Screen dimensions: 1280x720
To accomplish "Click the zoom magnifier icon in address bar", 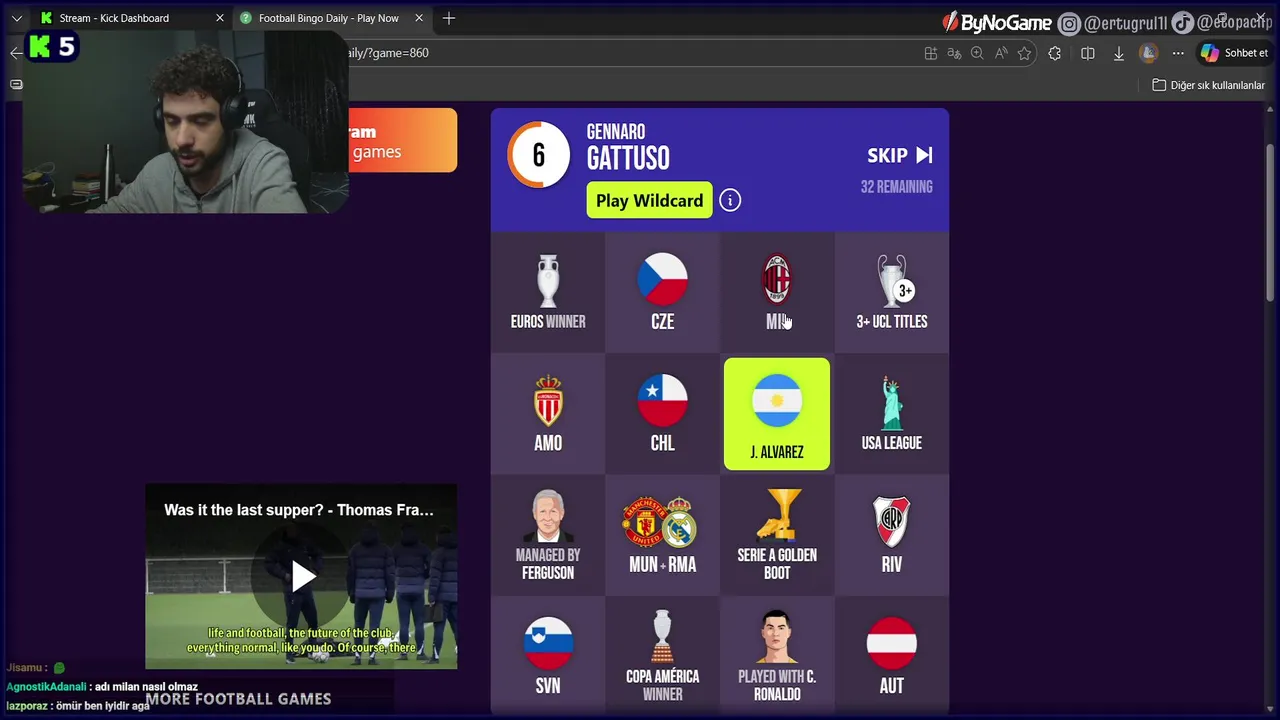I will 977,53.
